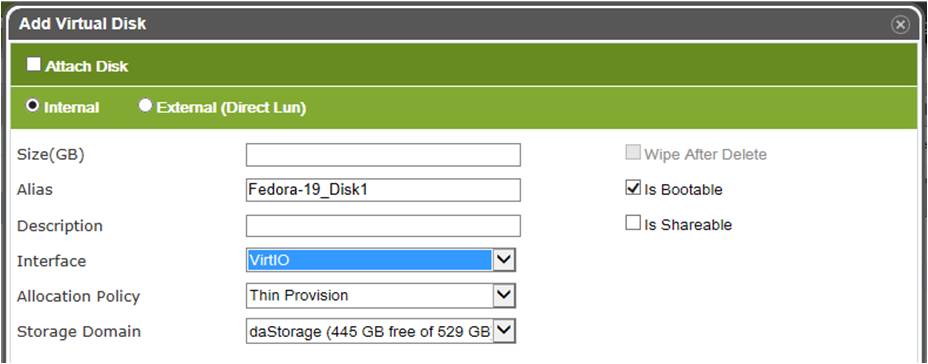Enable the Attach Disk checkbox
The width and height of the screenshot is (928, 364).
[x=34, y=65]
